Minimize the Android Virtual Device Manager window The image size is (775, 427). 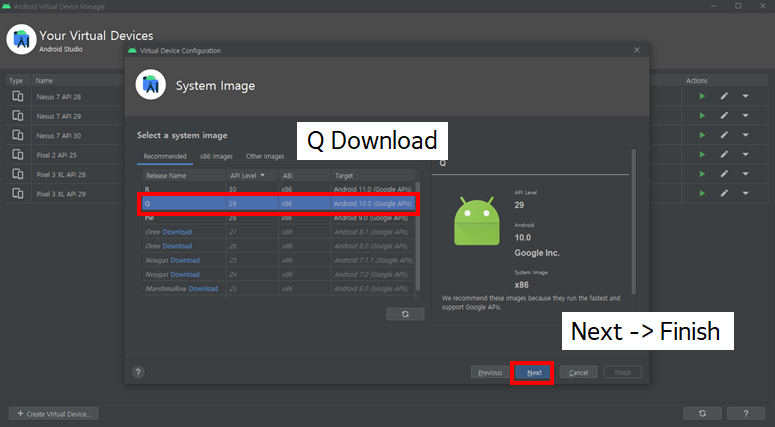(713, 6)
